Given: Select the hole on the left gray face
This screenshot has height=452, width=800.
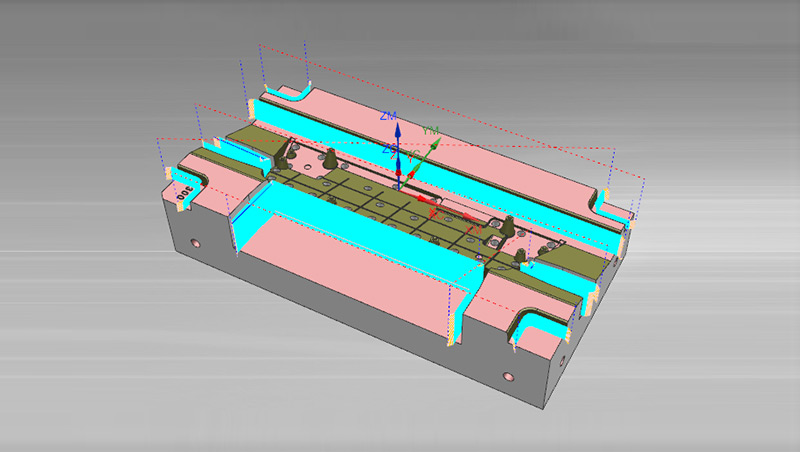Looking at the screenshot, I should [x=196, y=243].
